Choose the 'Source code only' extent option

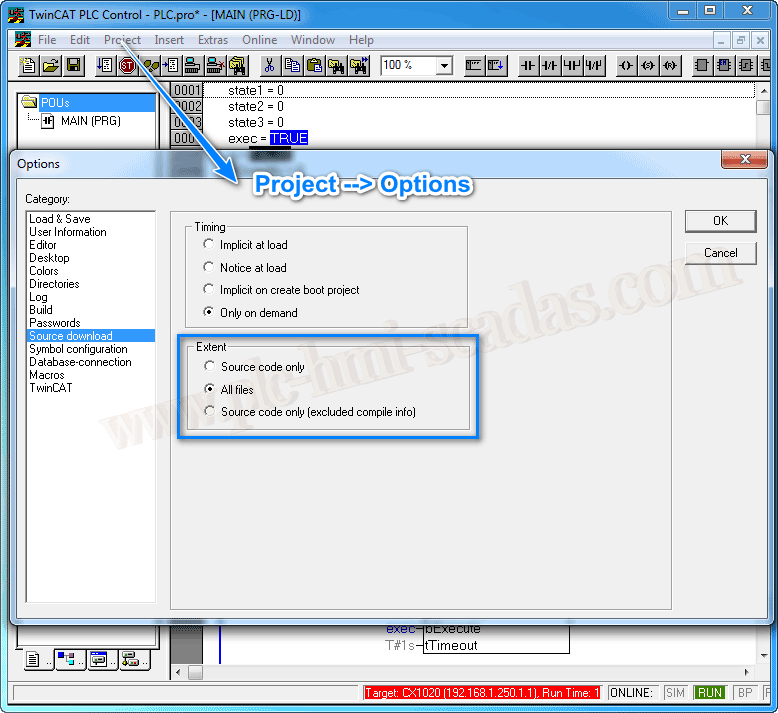(209, 367)
